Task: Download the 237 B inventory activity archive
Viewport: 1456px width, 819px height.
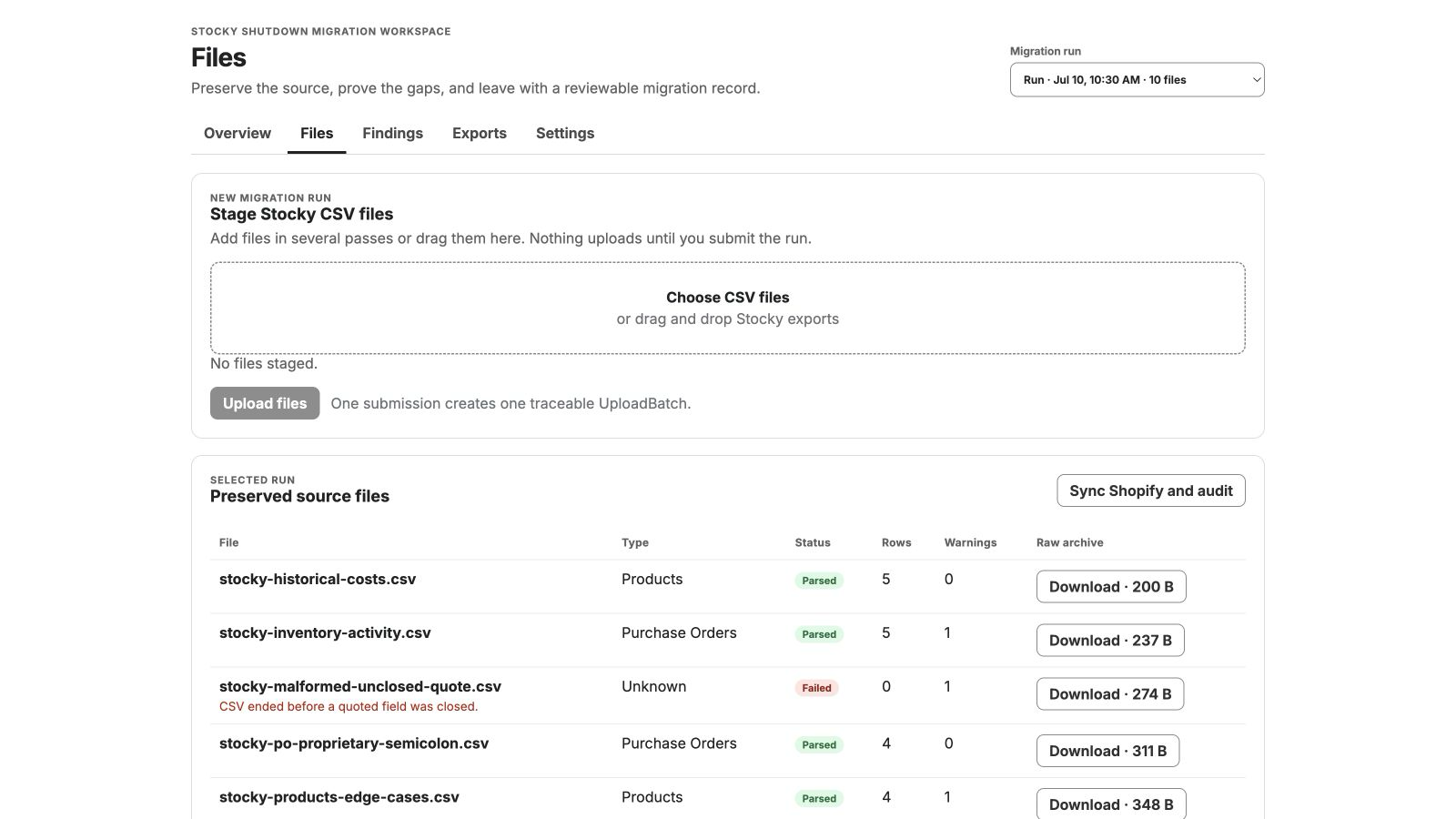Action: click(x=1110, y=640)
